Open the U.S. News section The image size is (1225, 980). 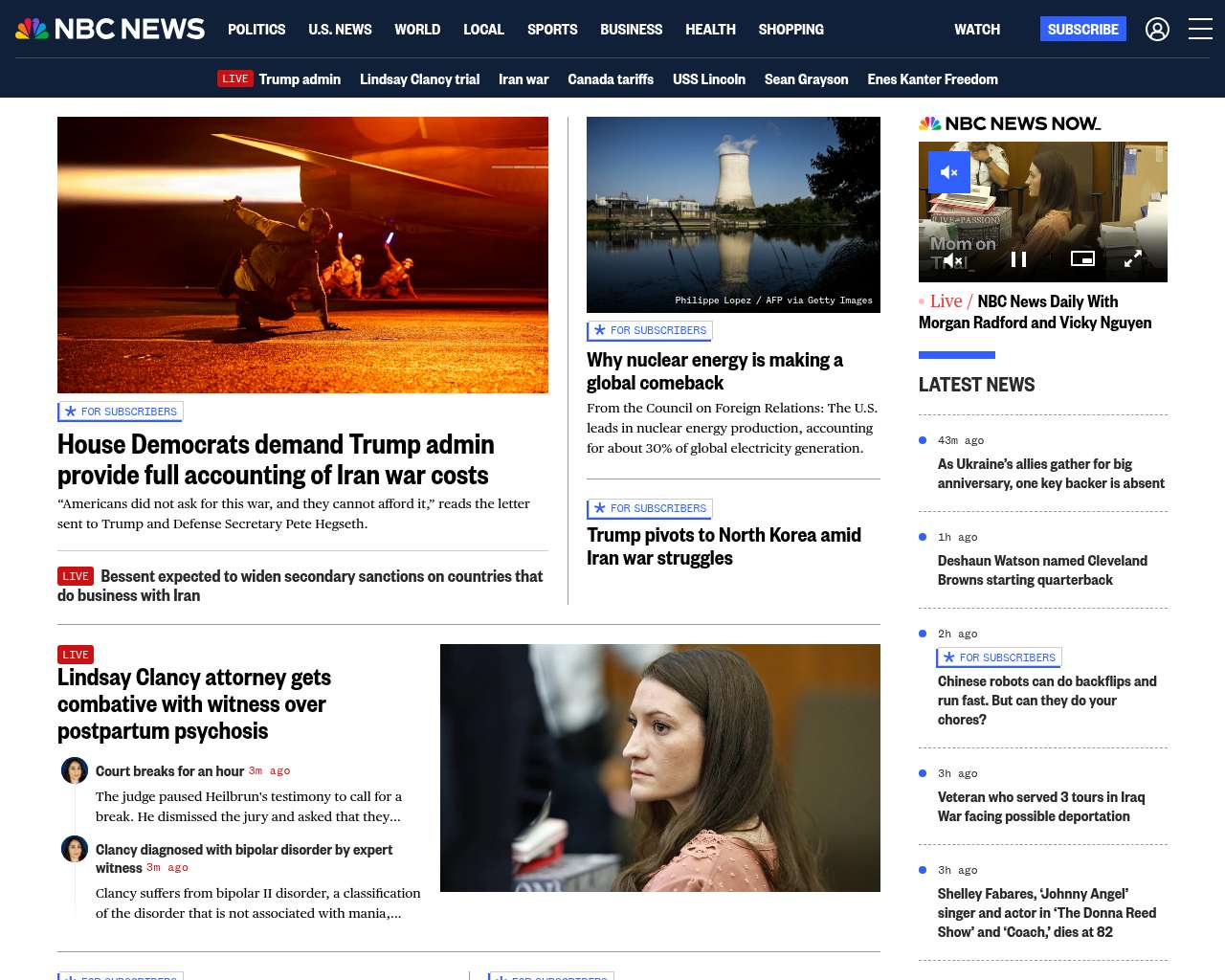point(340,30)
